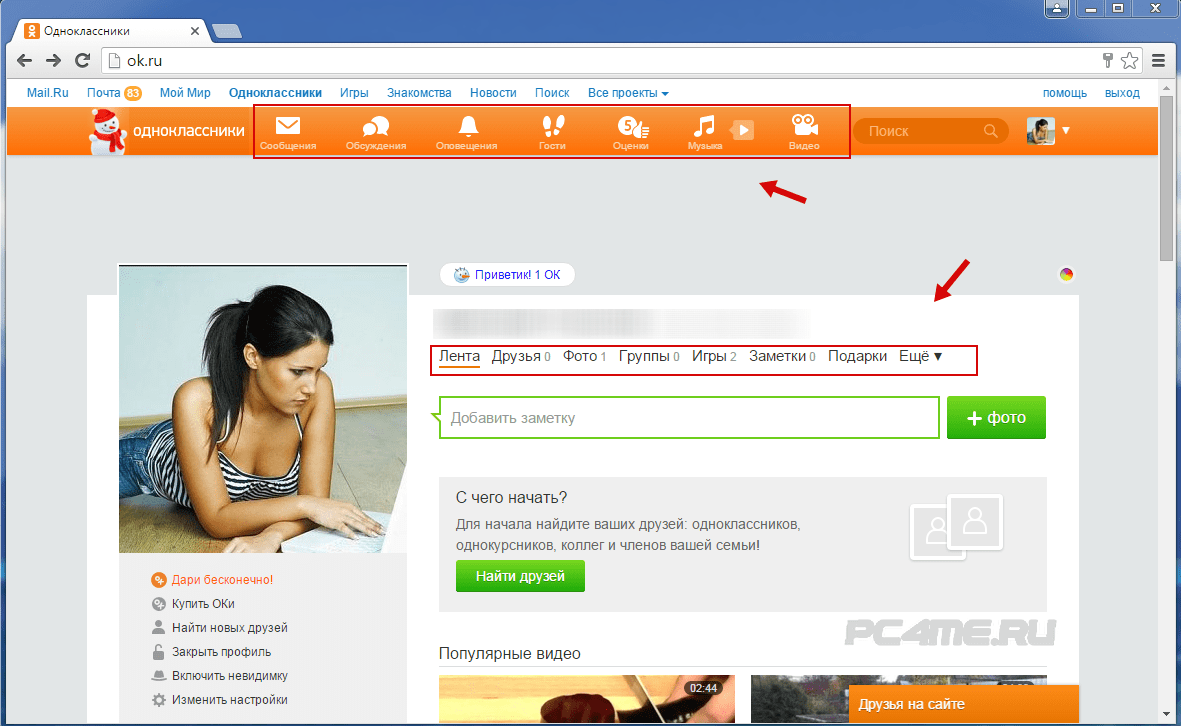
Task: Switch to the Друзья tab
Action: (x=516, y=356)
